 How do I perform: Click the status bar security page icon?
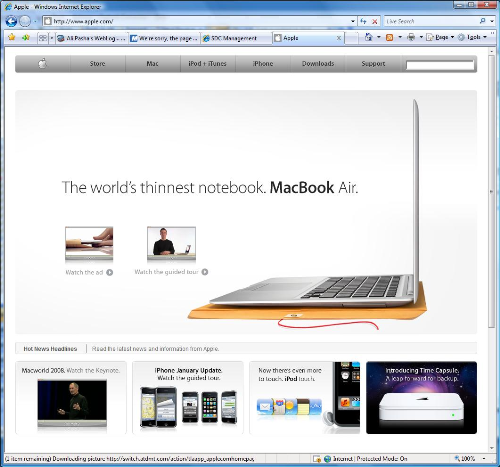point(317,459)
